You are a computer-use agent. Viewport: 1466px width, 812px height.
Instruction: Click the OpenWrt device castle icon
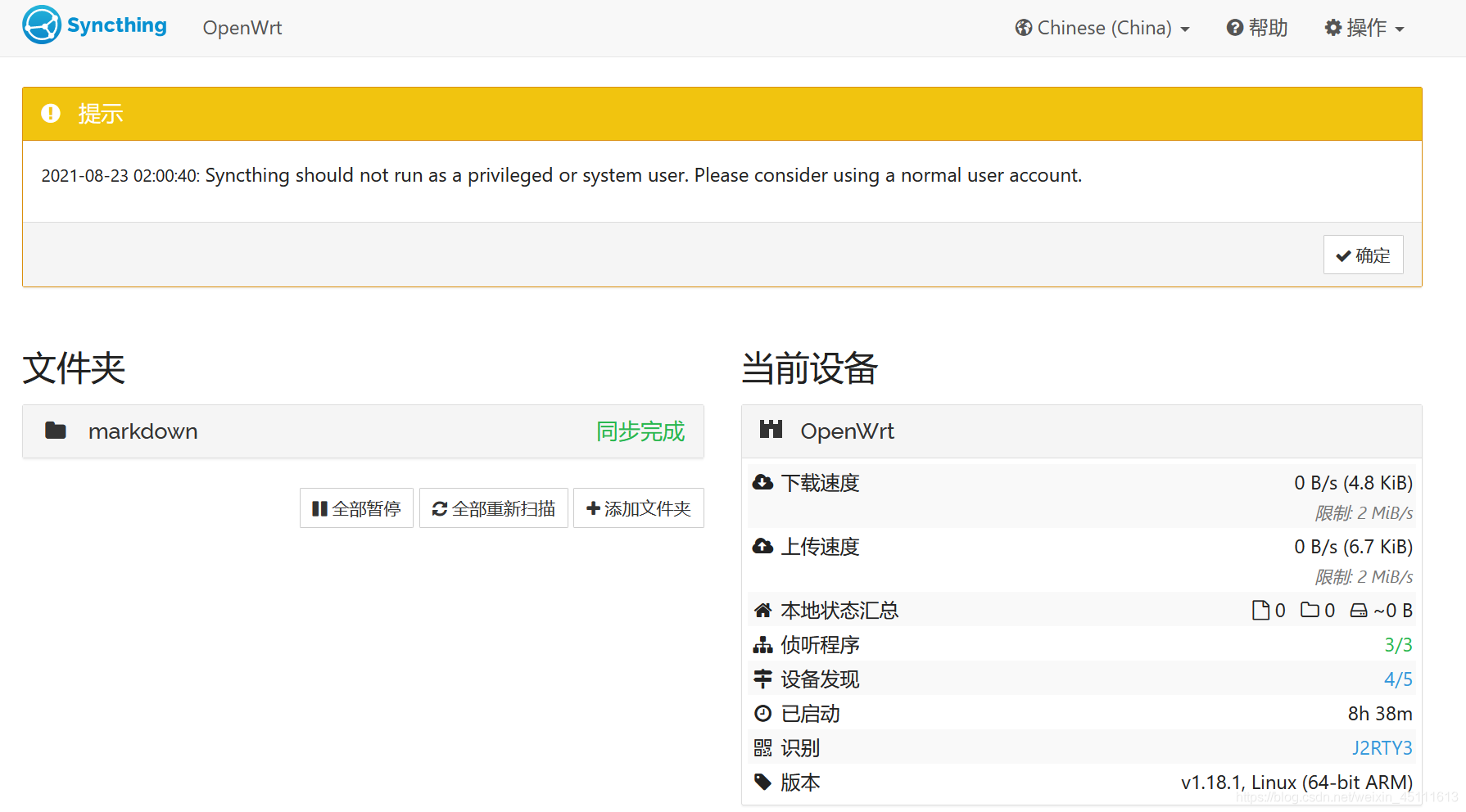(771, 429)
